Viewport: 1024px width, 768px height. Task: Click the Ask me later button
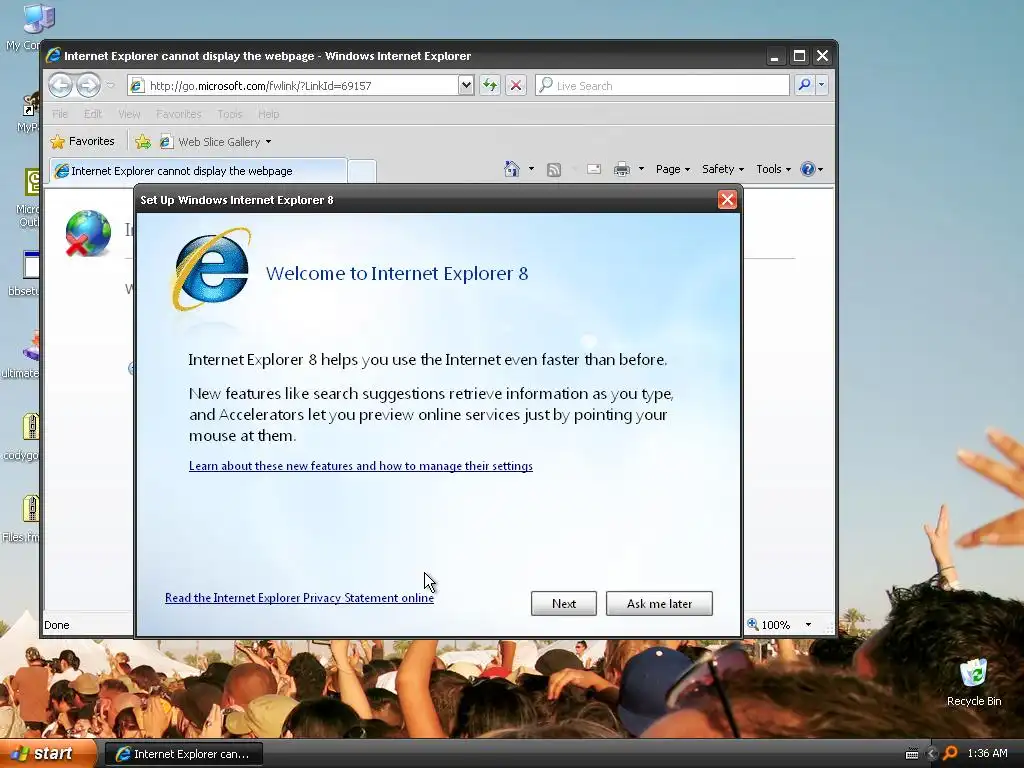pyautogui.click(x=659, y=603)
